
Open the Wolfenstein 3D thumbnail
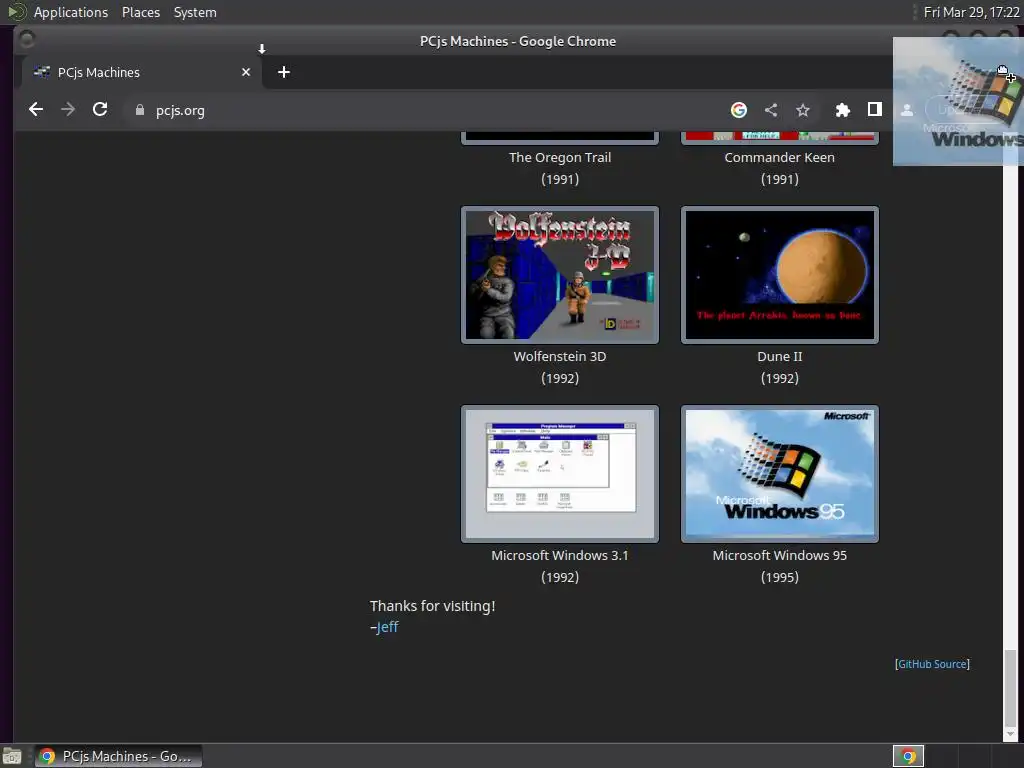(x=560, y=275)
